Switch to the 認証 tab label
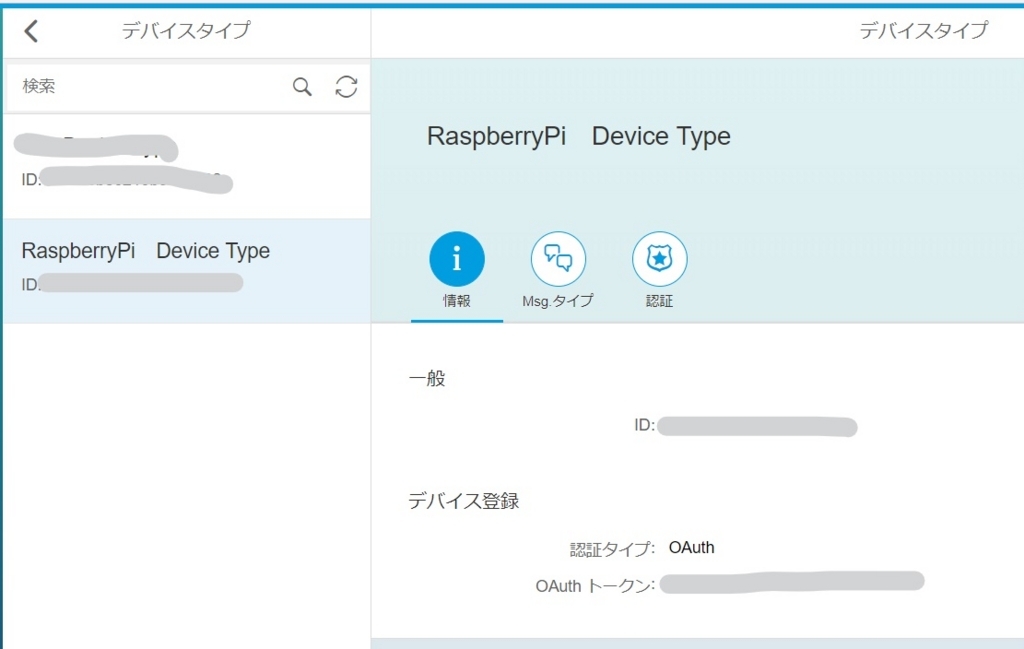 [x=659, y=301]
